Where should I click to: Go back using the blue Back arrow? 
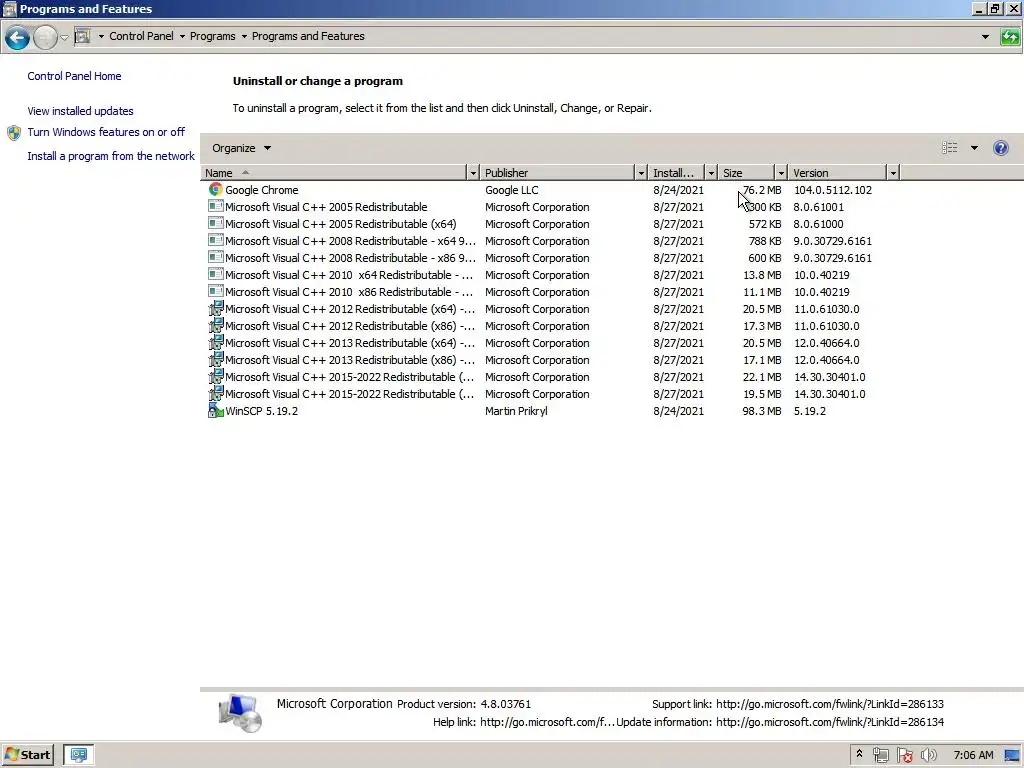click(x=17, y=38)
